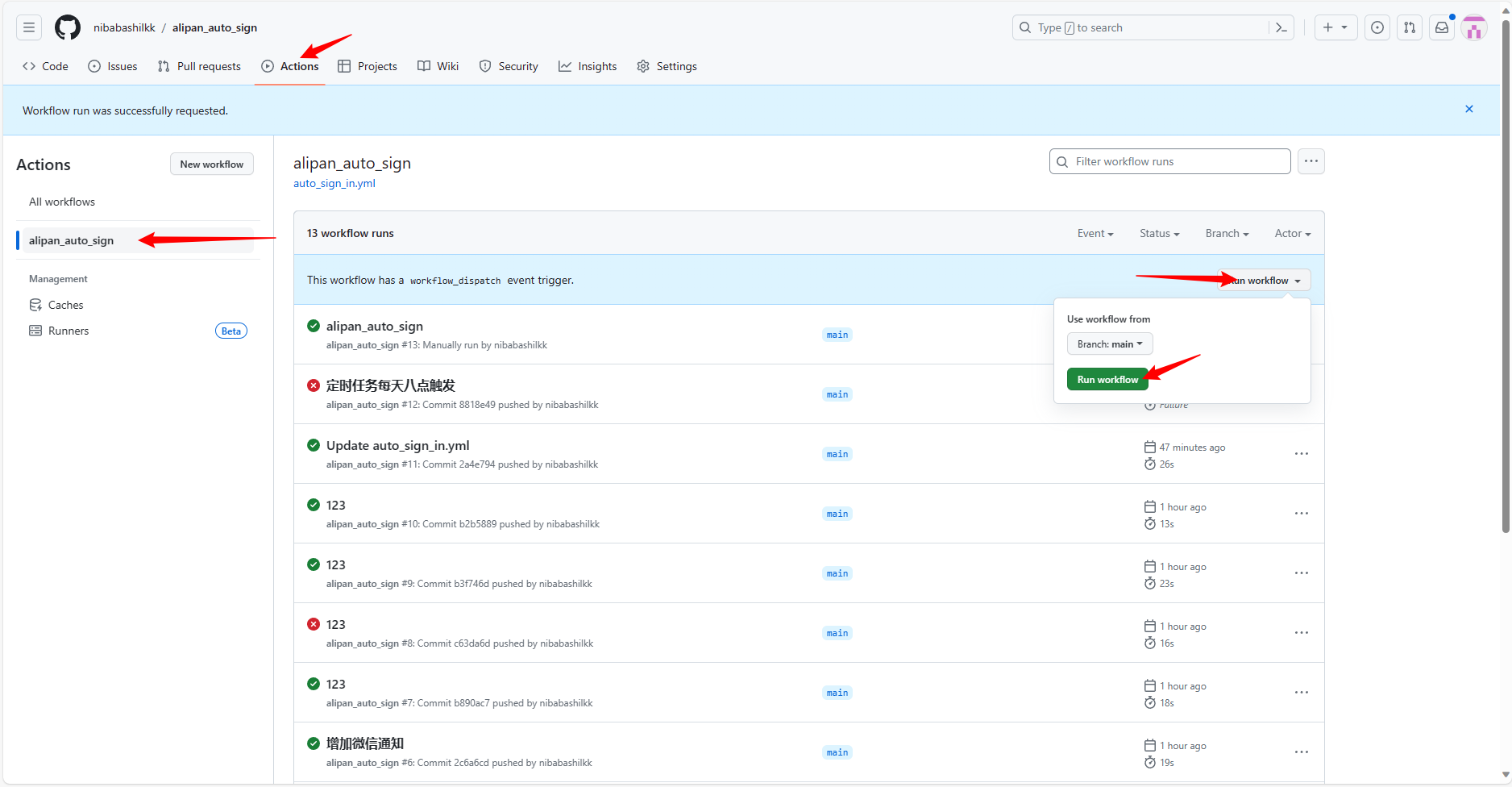The image size is (1512, 787).
Task: Open the 增加微信通知 workflow run
Action: click(x=365, y=744)
